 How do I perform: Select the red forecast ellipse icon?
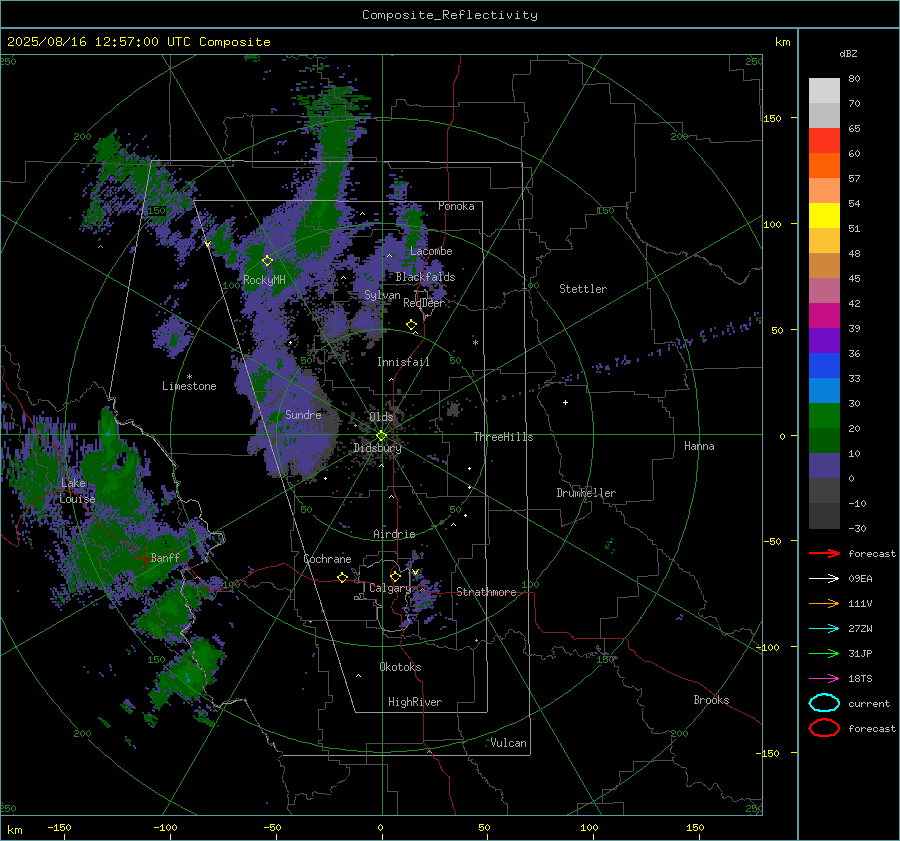click(824, 728)
